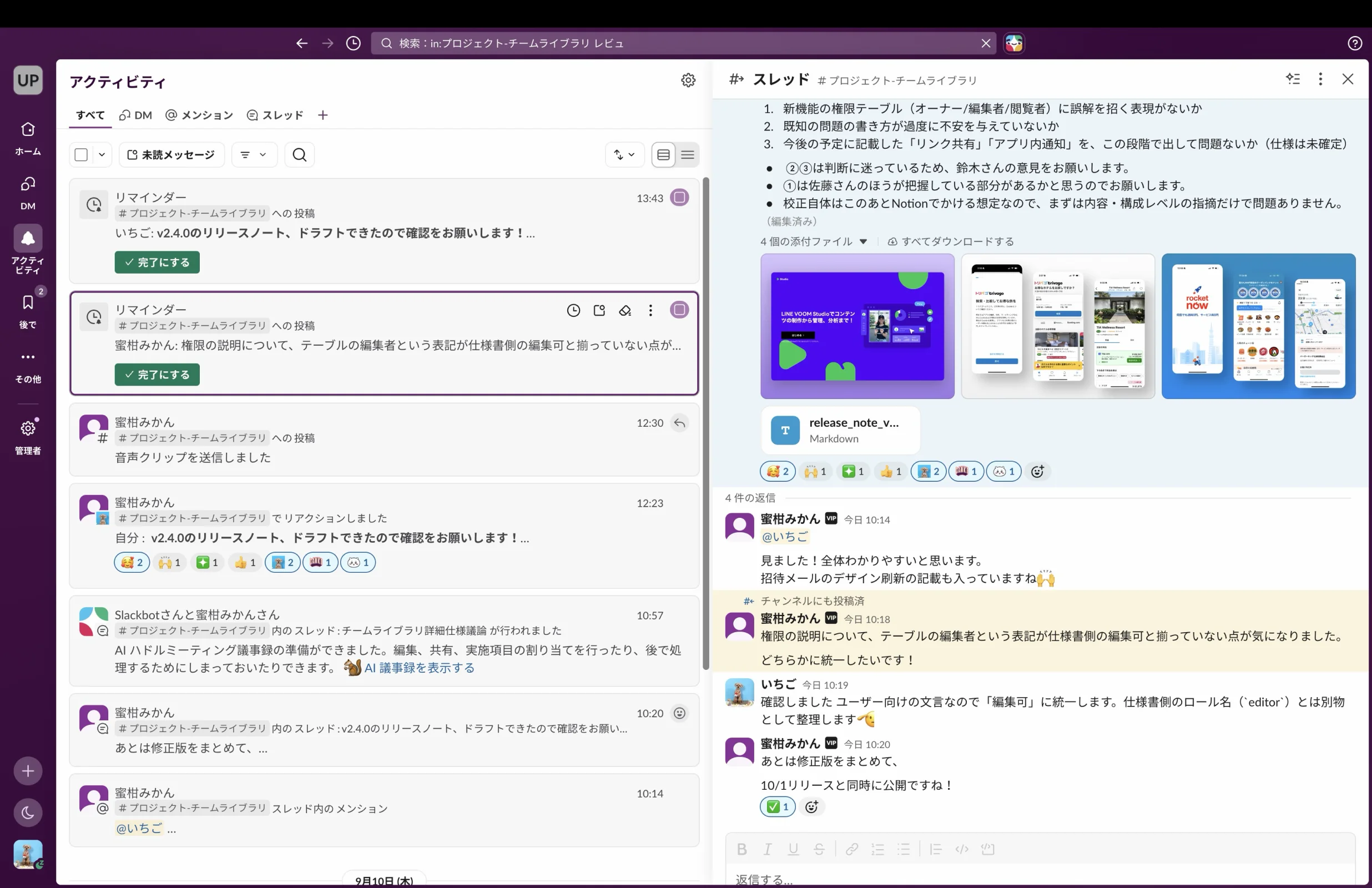
Task: Expand the select-all checkbox dropdown arrow
Action: tap(102, 154)
